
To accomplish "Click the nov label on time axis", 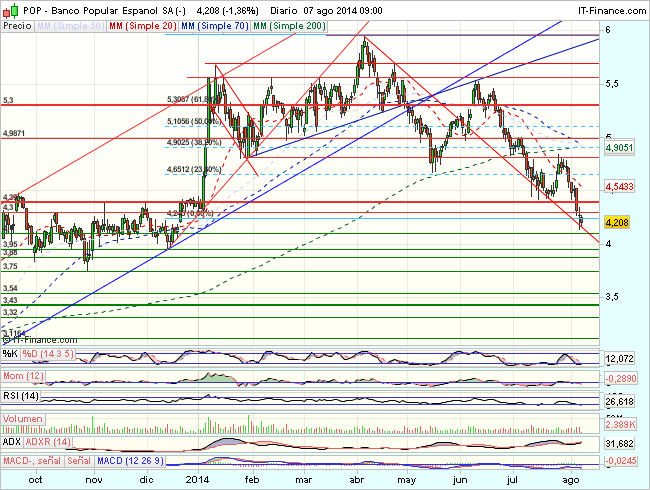I will [x=94, y=480].
